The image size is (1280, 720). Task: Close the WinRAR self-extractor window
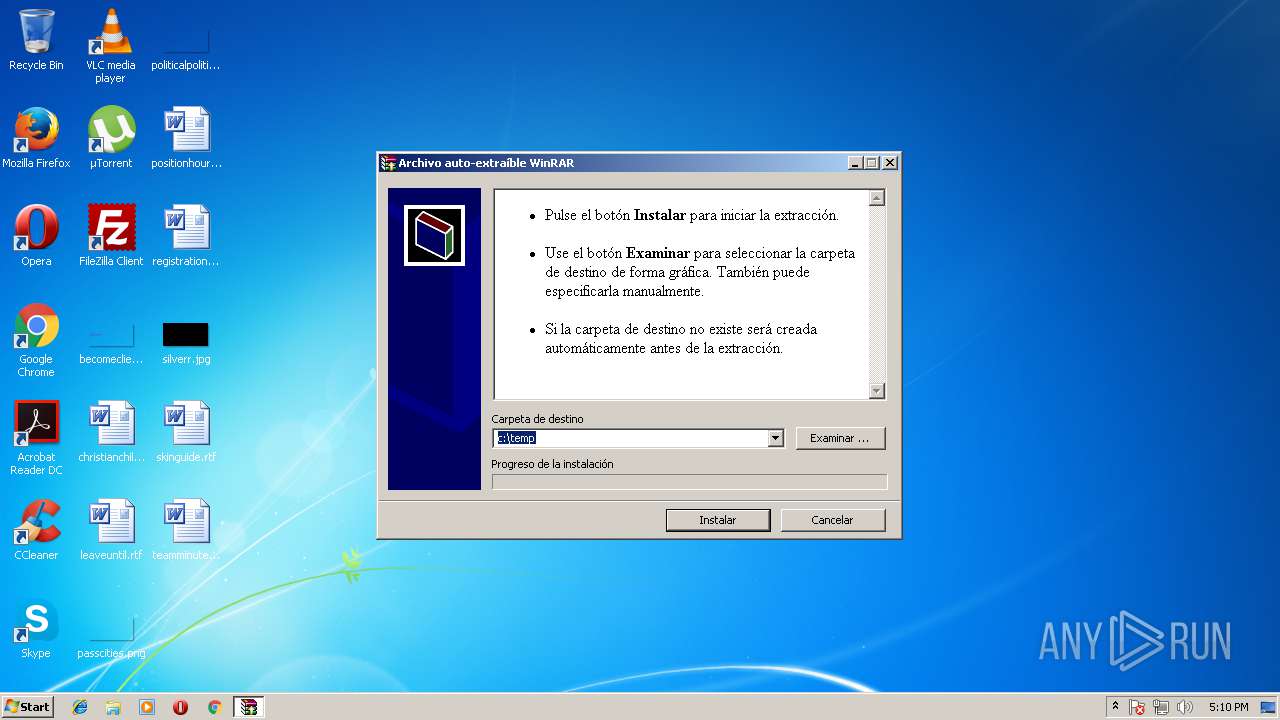pyautogui.click(x=890, y=163)
